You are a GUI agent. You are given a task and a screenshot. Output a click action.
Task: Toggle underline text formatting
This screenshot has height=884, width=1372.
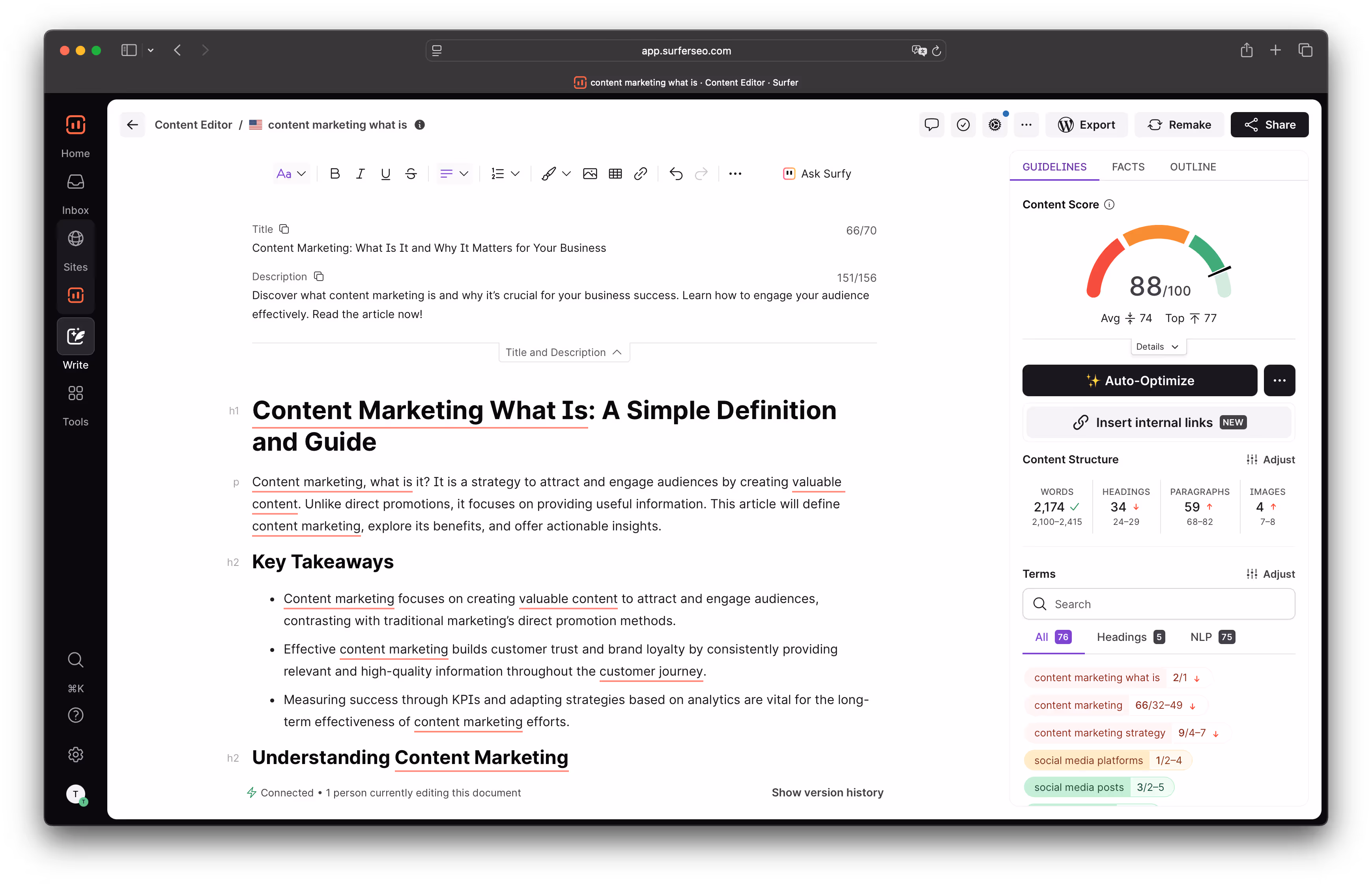(x=386, y=173)
